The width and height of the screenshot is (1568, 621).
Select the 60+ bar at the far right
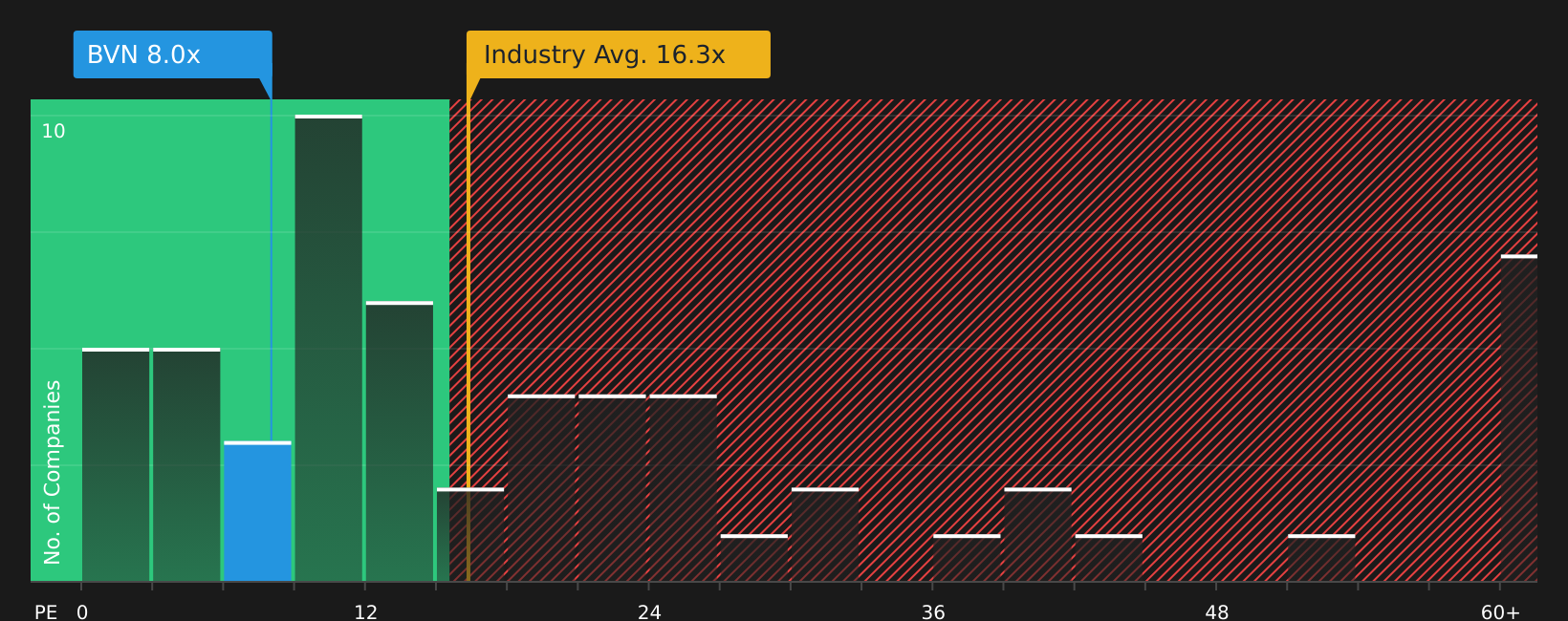(1519, 418)
